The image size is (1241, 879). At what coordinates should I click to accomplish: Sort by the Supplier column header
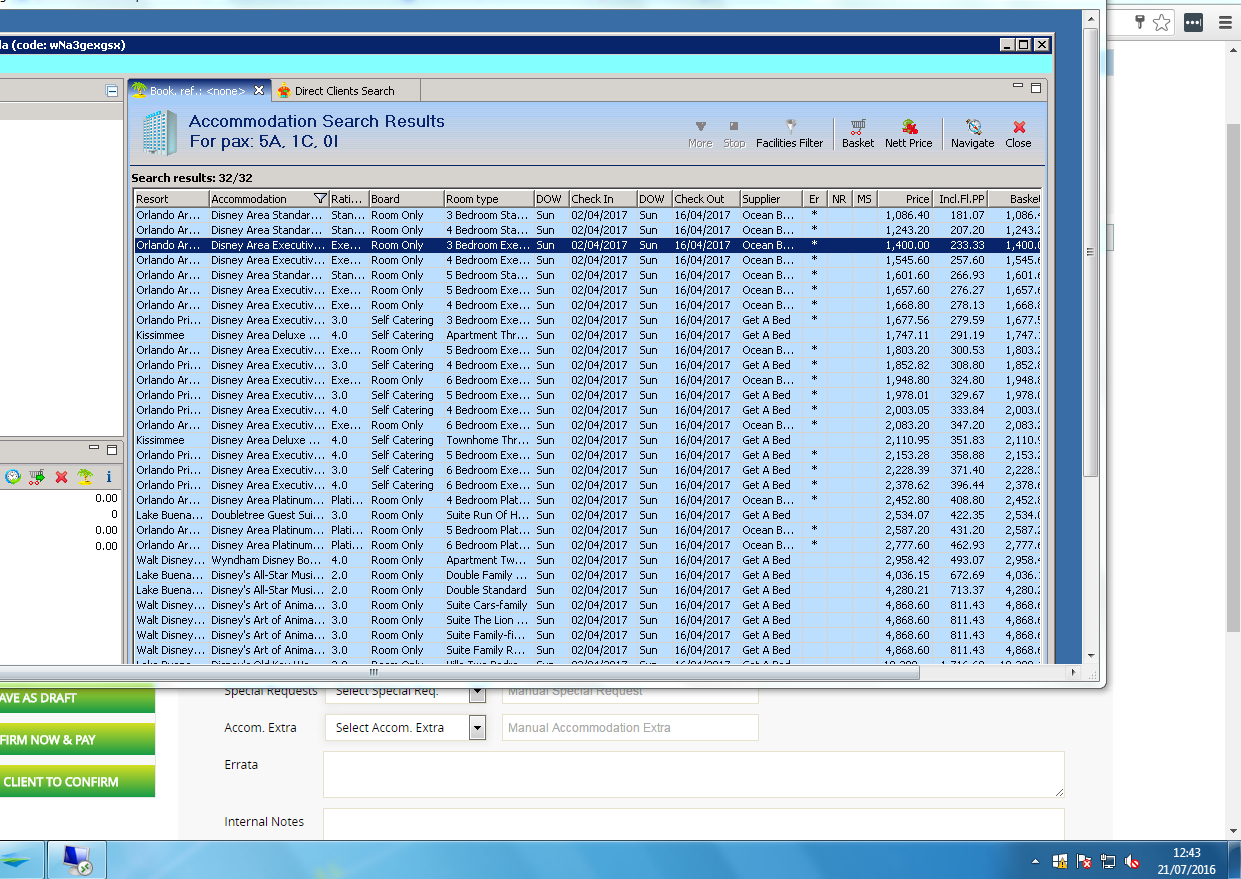click(x=772, y=199)
